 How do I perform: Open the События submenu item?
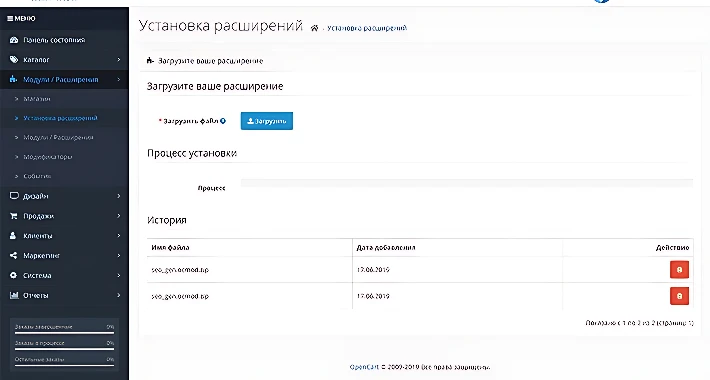[x=64, y=176]
